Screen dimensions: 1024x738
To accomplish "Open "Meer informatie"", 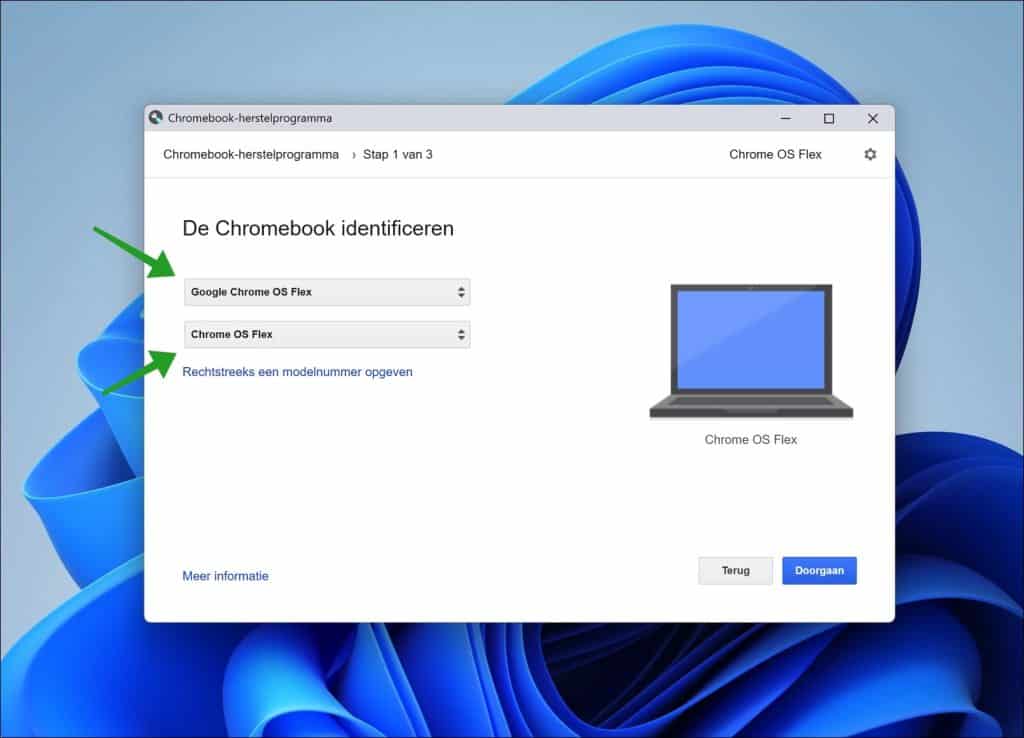I will coord(225,575).
